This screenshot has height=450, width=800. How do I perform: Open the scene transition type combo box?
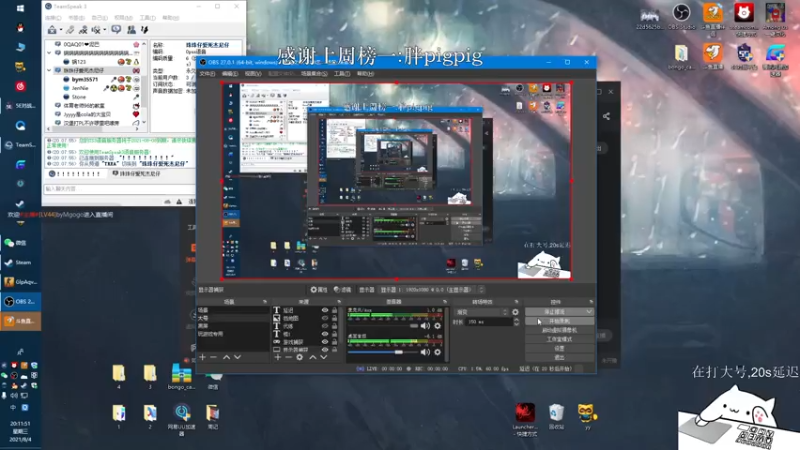pyautogui.click(x=481, y=312)
